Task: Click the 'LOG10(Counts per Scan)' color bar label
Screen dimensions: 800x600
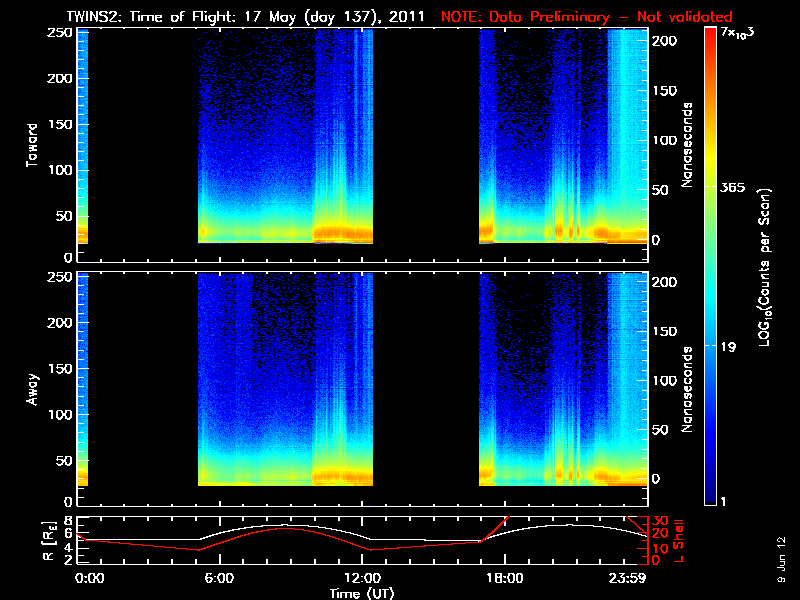Action: (765, 268)
